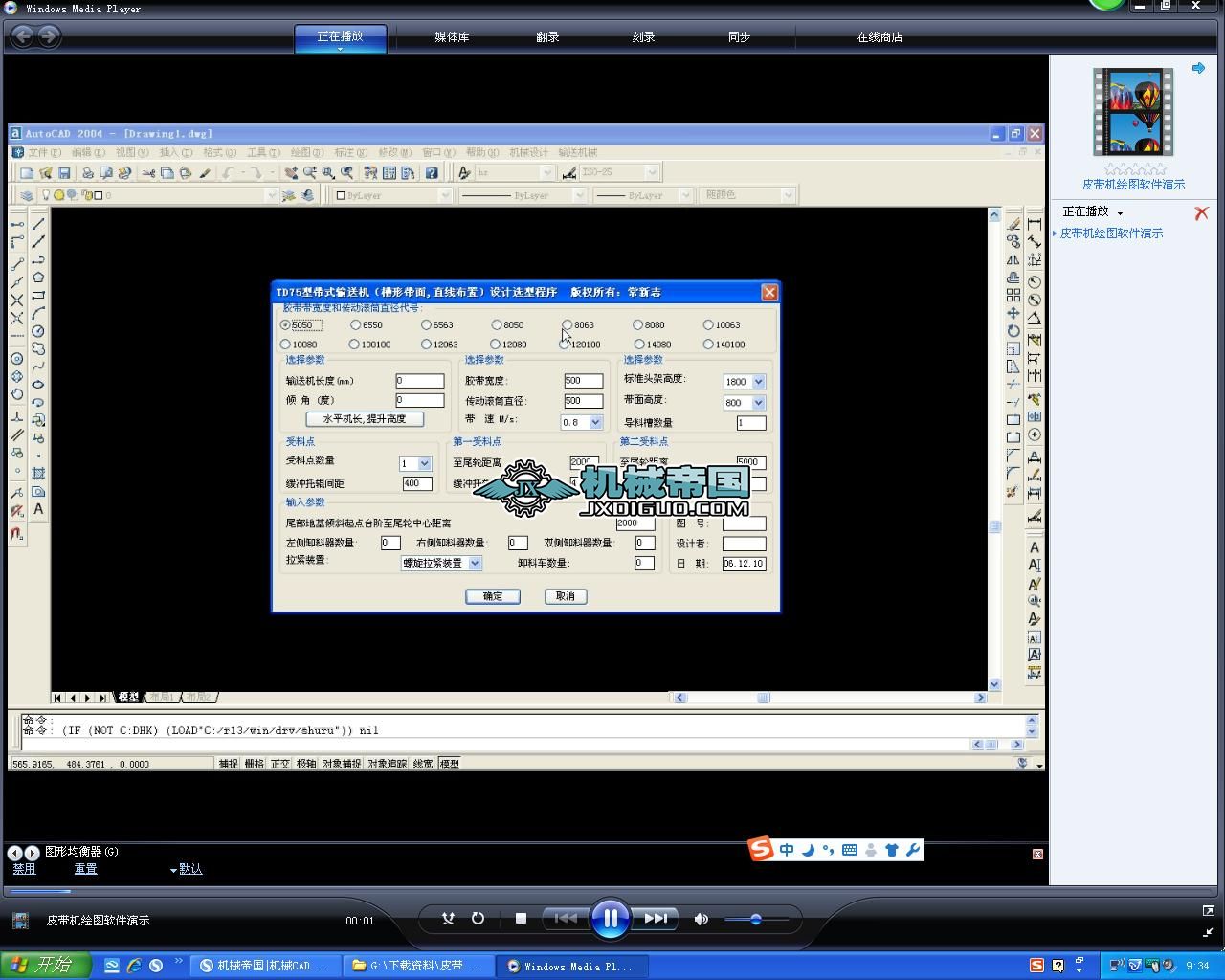
Task: Pause the video with the Pause button
Action: (x=610, y=919)
